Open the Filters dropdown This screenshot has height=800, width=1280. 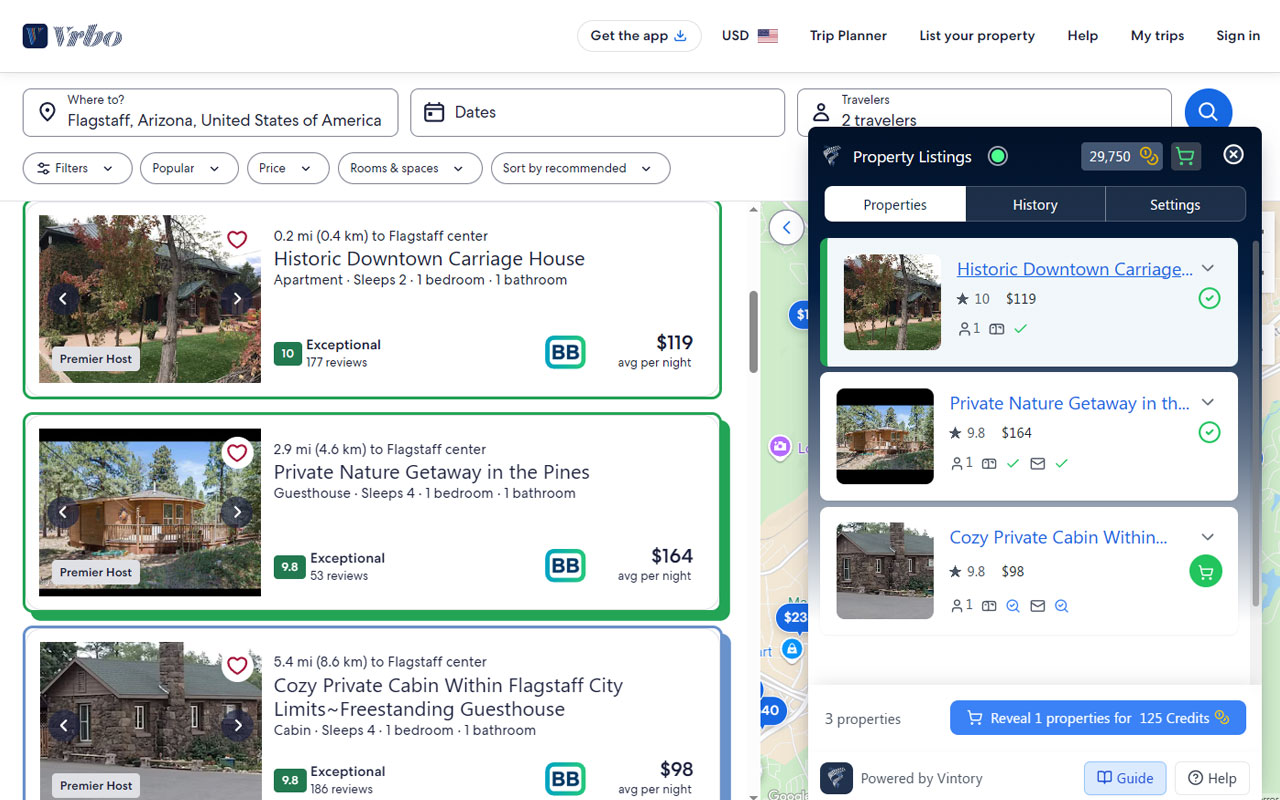click(x=77, y=168)
